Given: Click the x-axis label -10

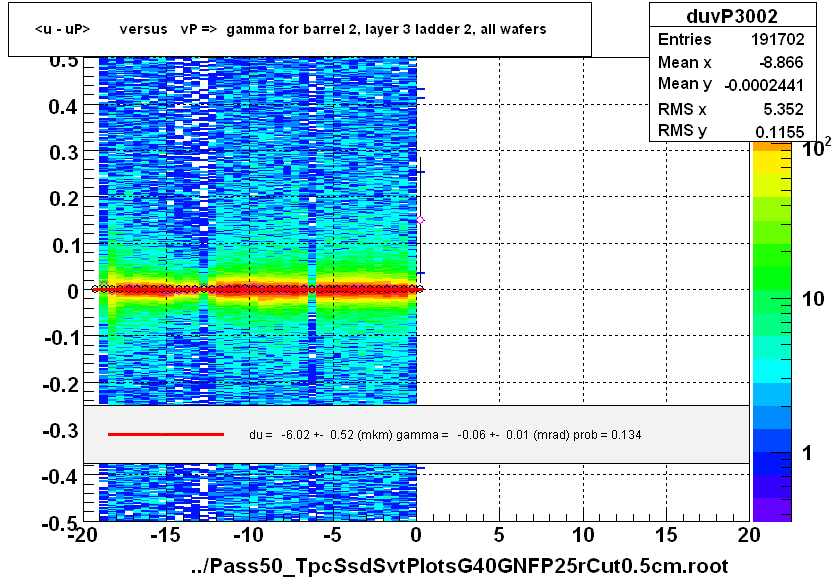Looking at the screenshot, I should (x=248, y=535).
